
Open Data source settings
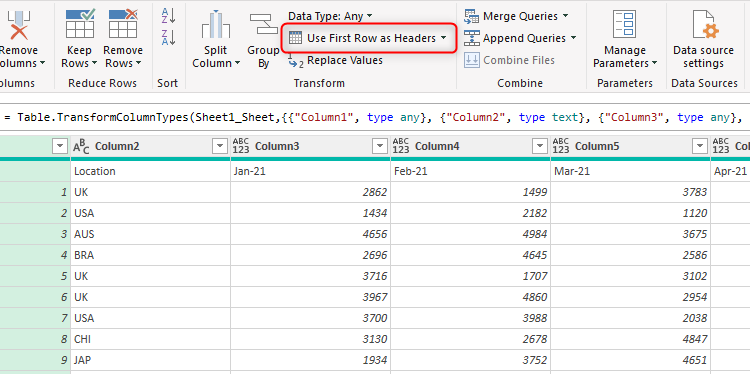(703, 38)
